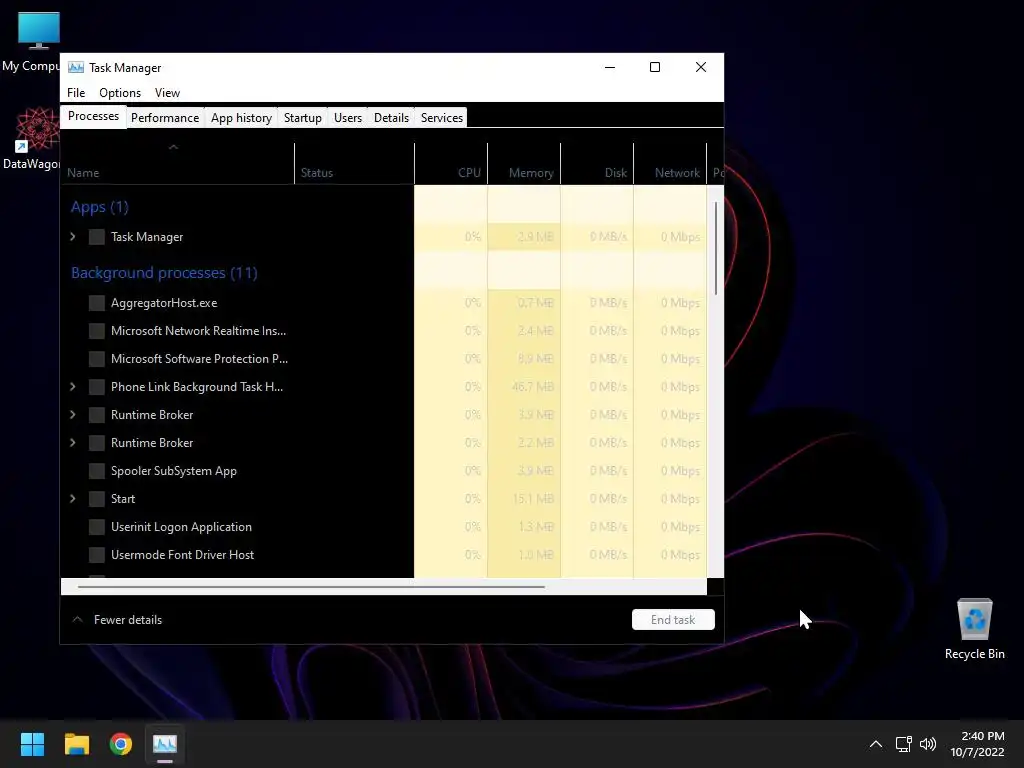1024x768 pixels.
Task: Sort by the Name column header
Action: point(177,163)
